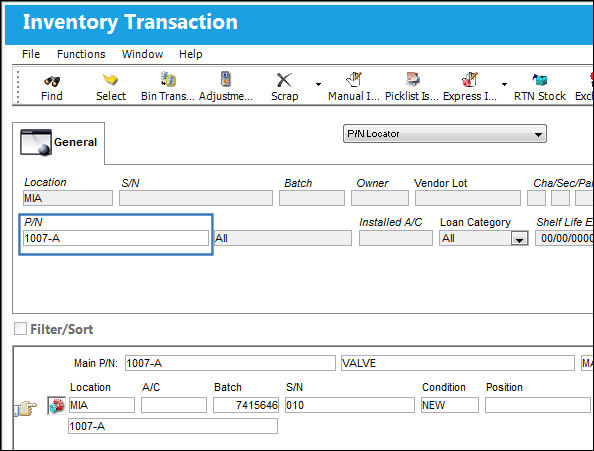The width and height of the screenshot is (594, 451).
Task: Click the Batch search input field
Action: pyautogui.click(x=312, y=198)
